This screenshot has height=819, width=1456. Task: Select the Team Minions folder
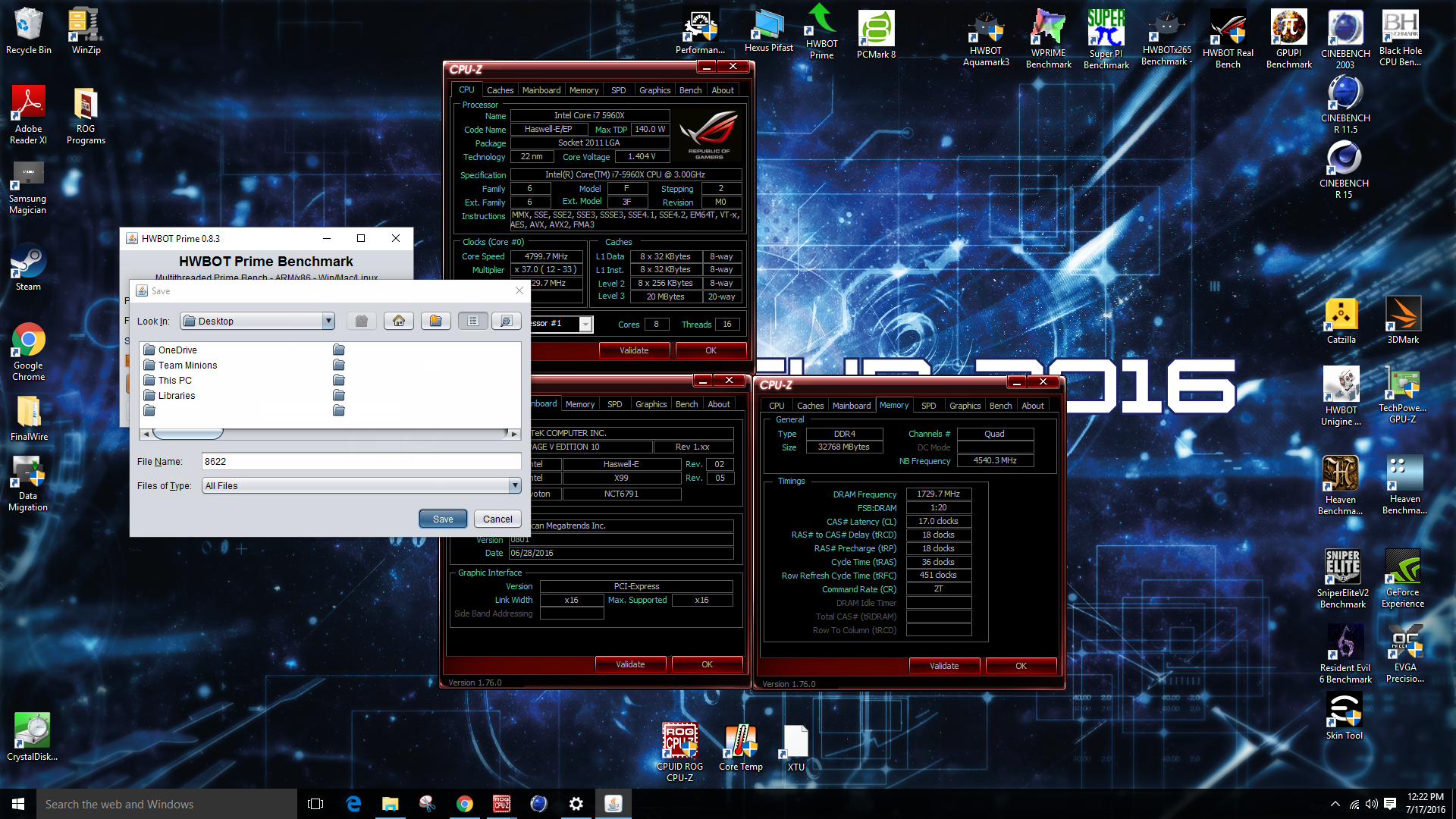point(180,365)
